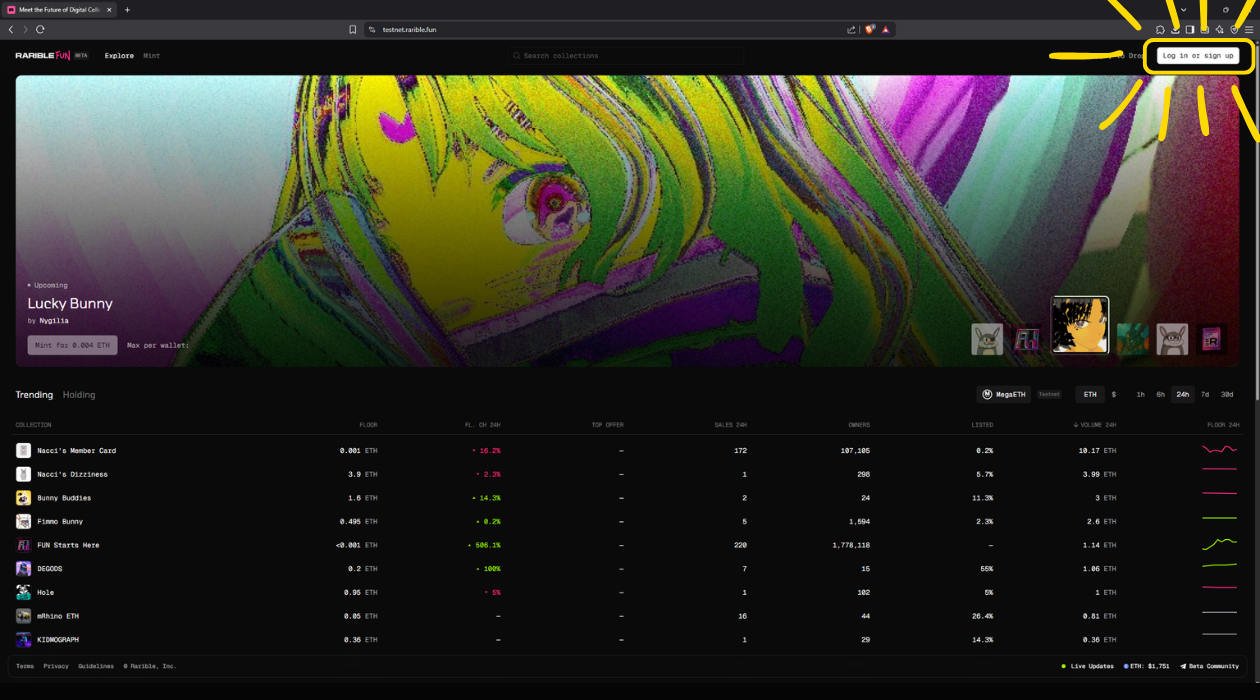Toggle the browser sidebar panel icon
The image size is (1260, 700).
coord(1190,30)
